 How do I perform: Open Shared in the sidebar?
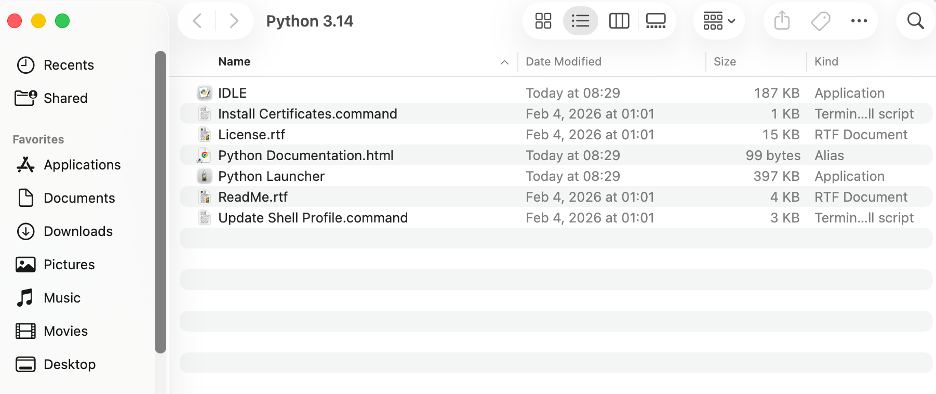click(x=66, y=98)
